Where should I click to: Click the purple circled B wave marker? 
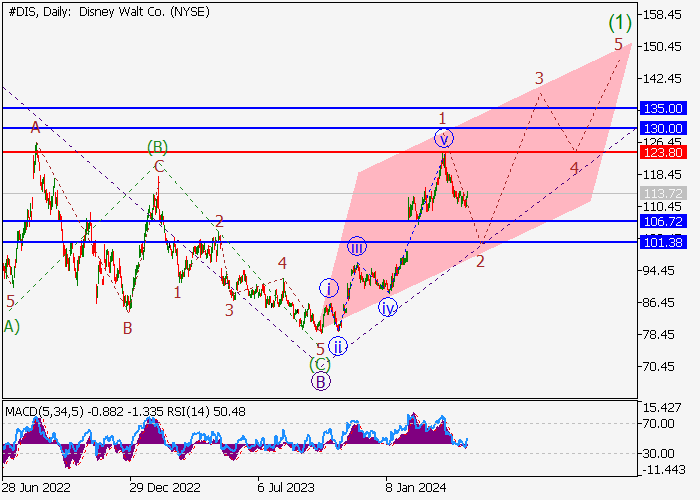pyautogui.click(x=321, y=383)
